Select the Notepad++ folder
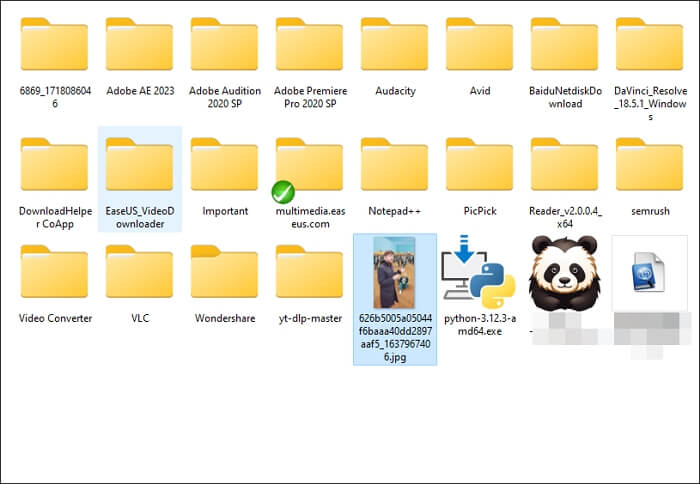The width and height of the screenshot is (700, 484). (394, 165)
